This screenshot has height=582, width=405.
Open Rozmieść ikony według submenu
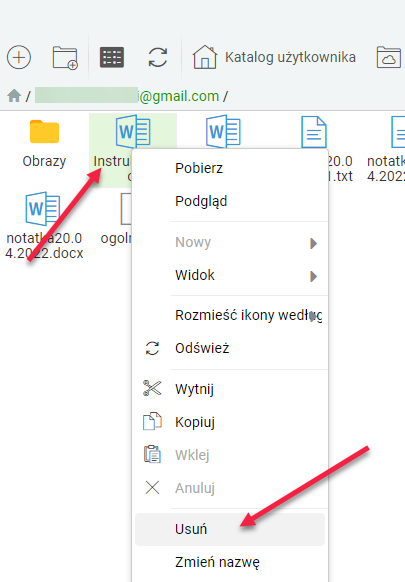(x=230, y=315)
